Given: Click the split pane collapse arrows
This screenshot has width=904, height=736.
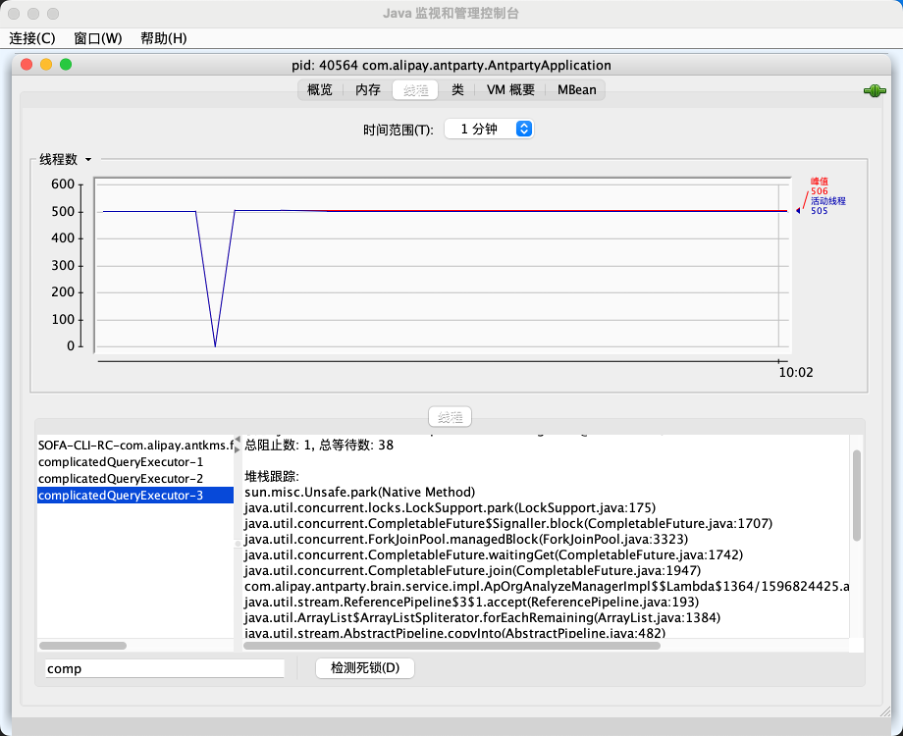Looking at the screenshot, I should point(238,444).
